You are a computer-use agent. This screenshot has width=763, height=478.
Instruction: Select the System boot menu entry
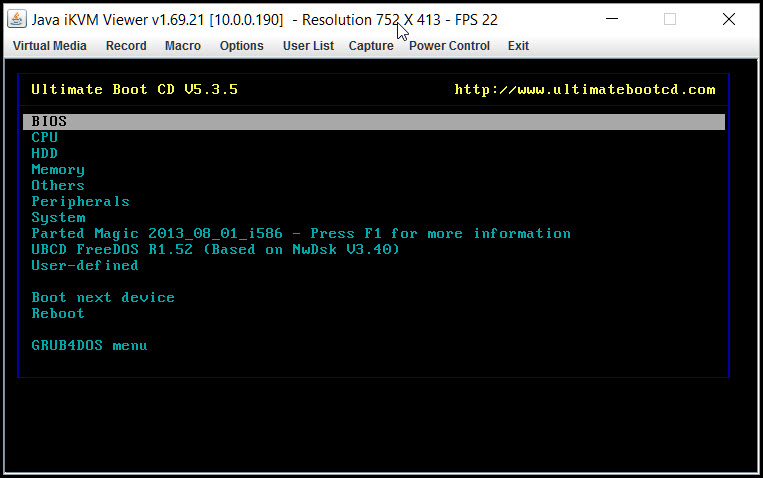pyautogui.click(x=58, y=218)
